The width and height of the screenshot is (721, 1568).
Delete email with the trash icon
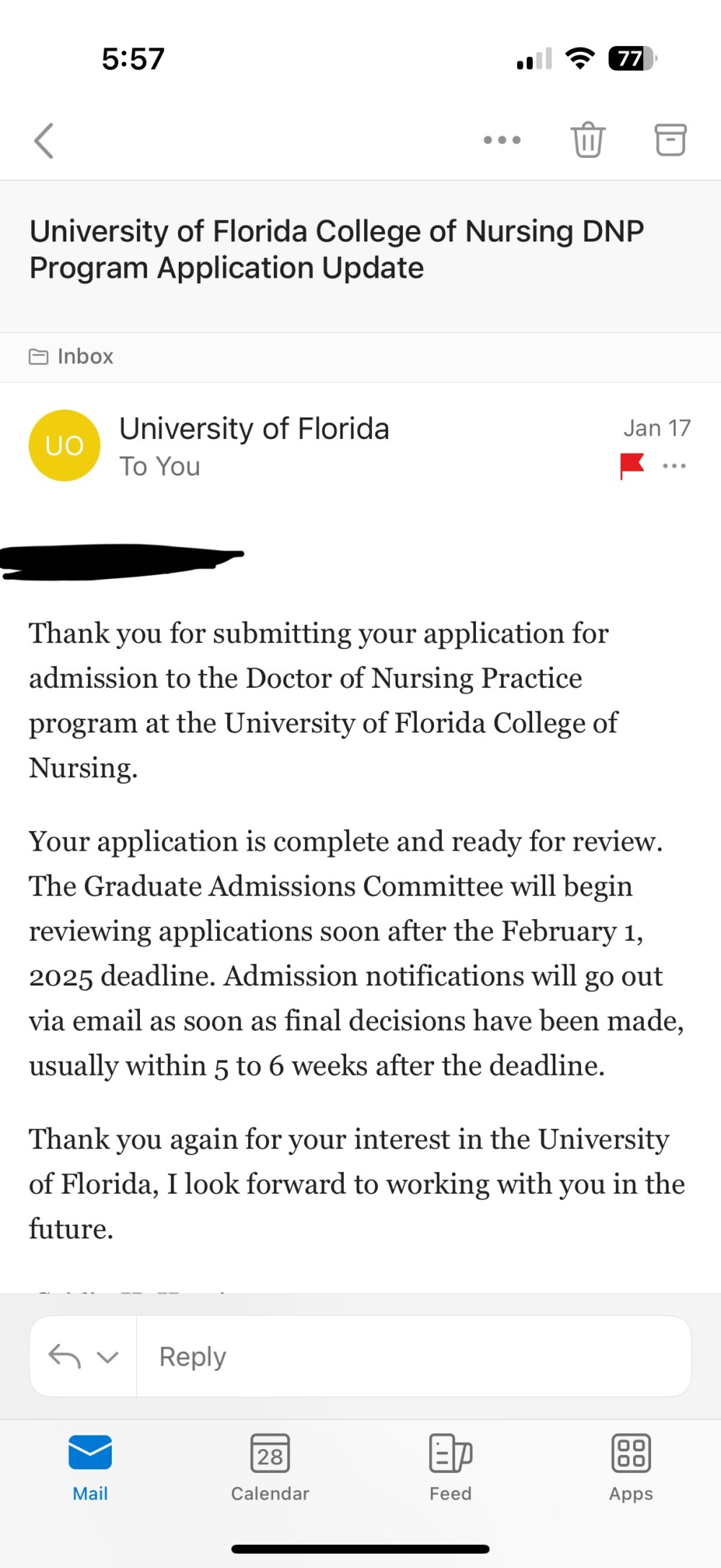point(588,139)
